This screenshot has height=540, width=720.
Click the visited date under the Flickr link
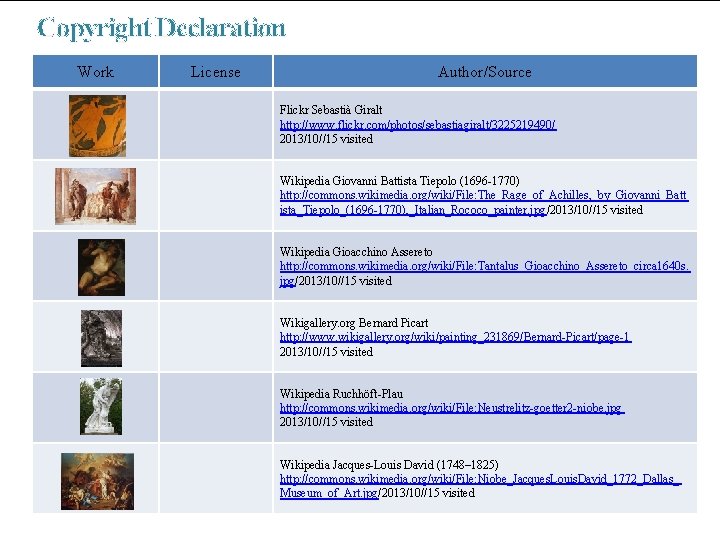pos(326,139)
